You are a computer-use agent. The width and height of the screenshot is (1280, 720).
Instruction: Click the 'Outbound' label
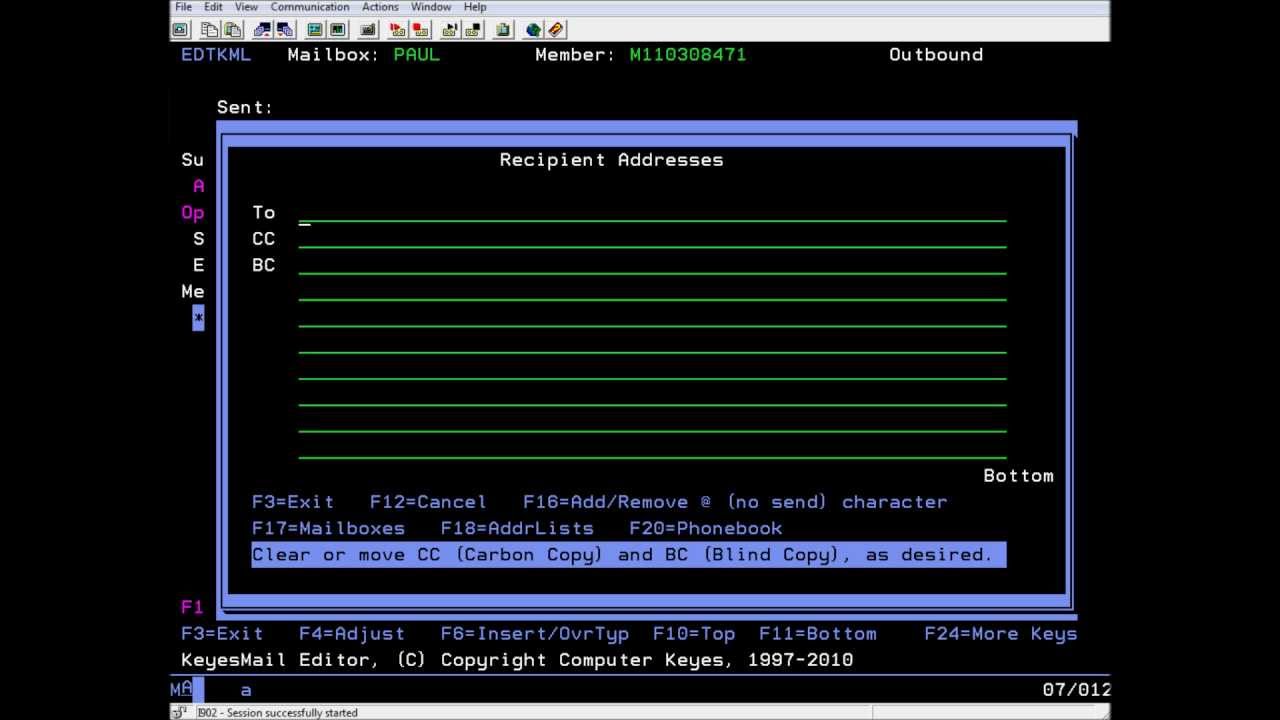936,55
